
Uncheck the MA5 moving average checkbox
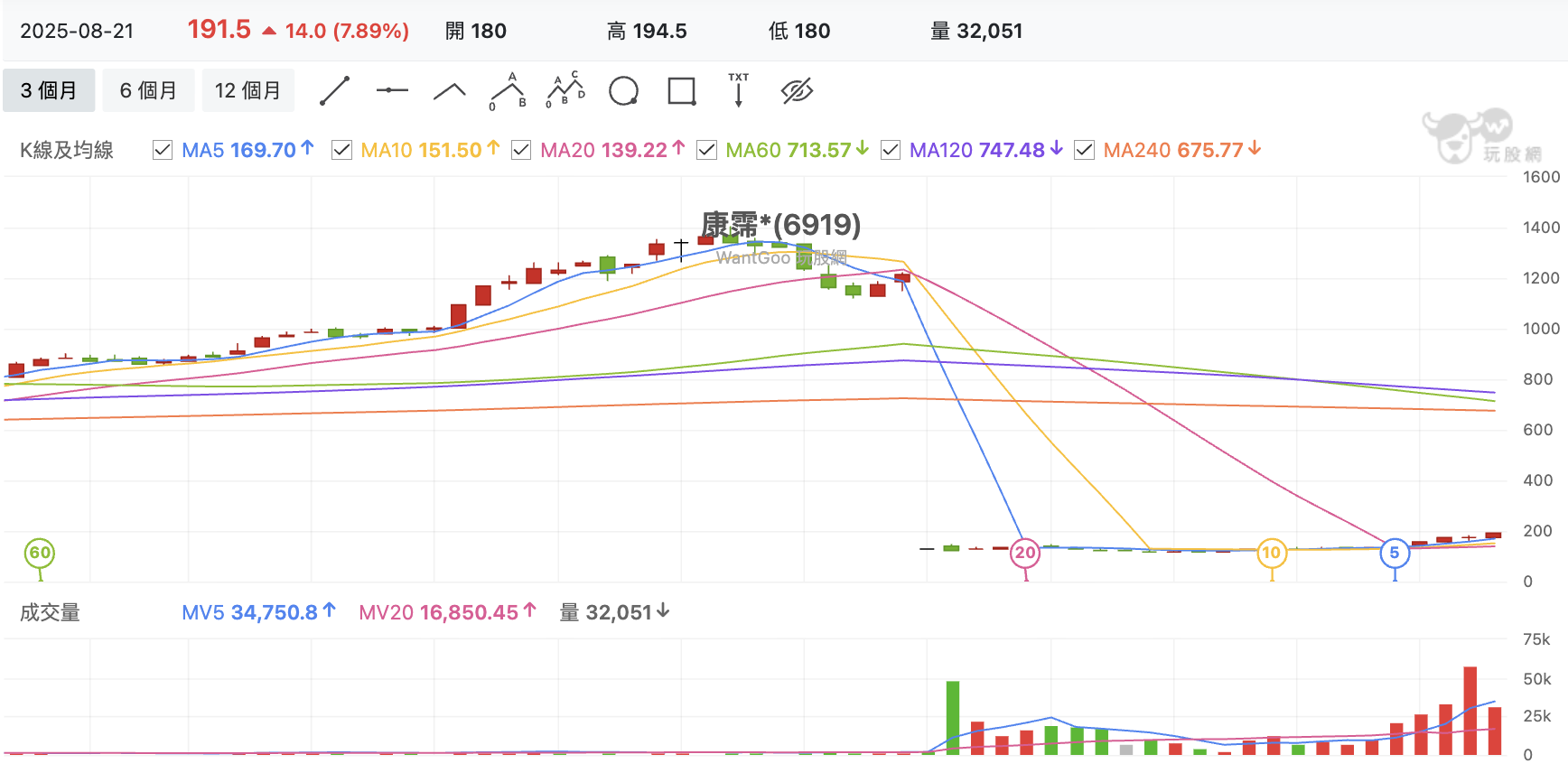[163, 150]
